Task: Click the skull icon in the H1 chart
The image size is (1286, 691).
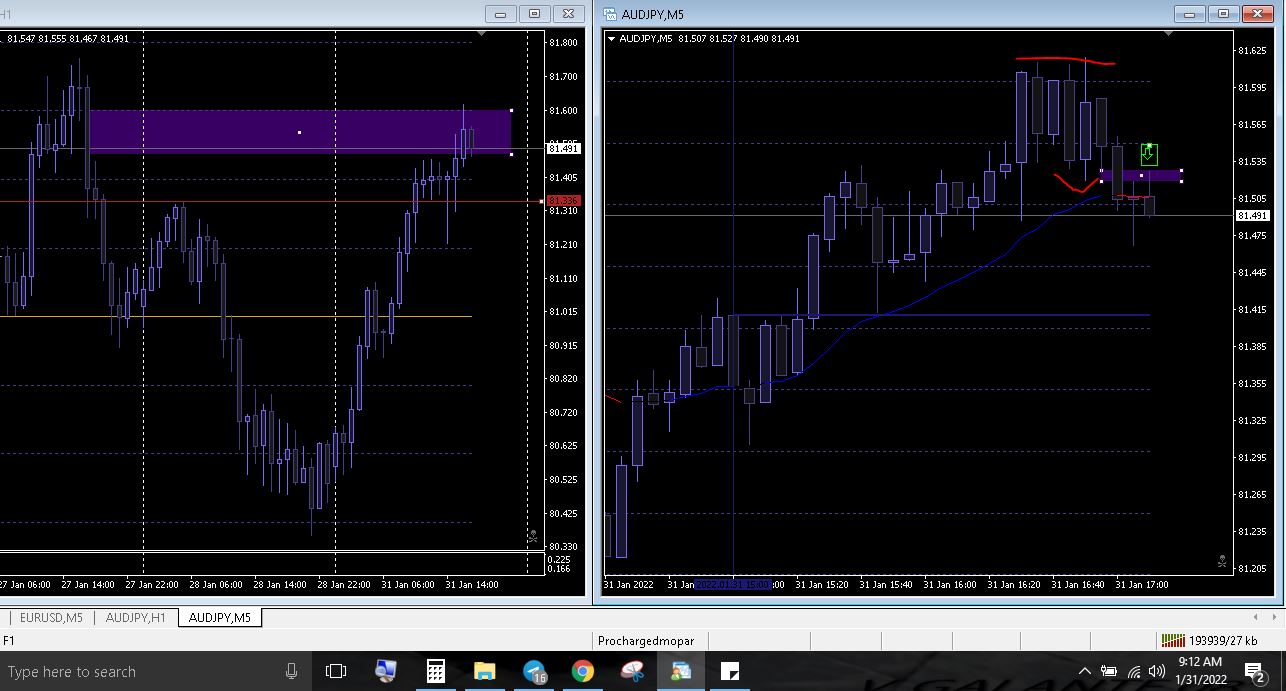Action: 533,537
